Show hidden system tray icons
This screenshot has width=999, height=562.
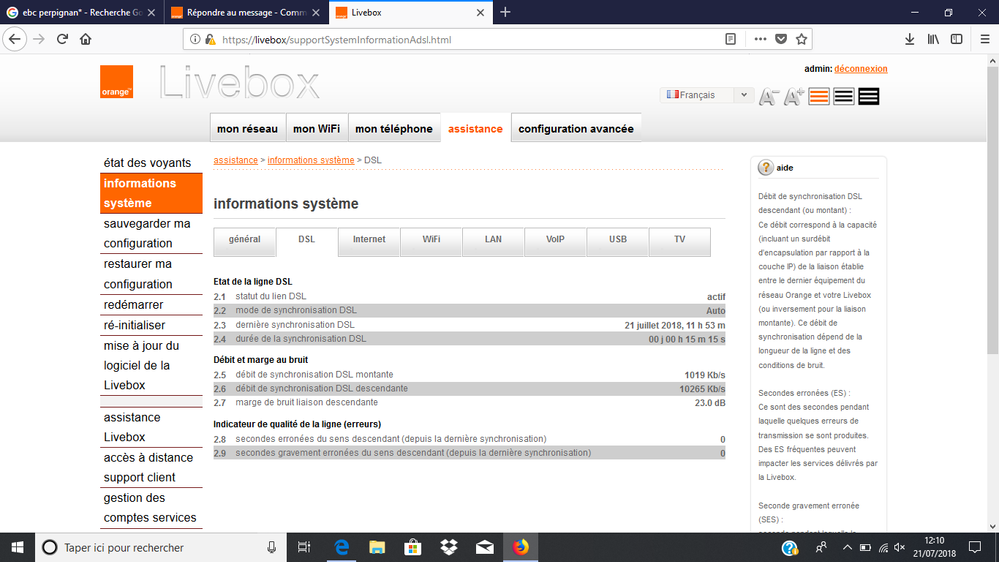[x=847, y=547]
